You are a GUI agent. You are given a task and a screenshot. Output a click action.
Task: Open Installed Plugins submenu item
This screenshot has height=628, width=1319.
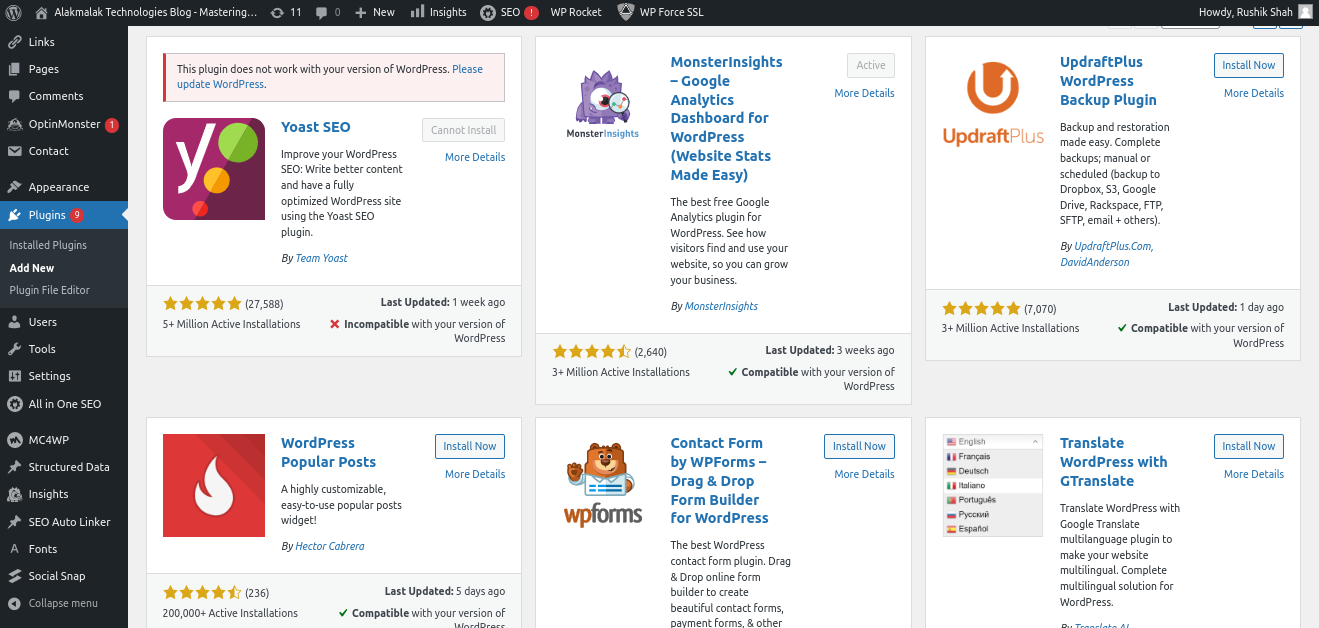click(48, 245)
